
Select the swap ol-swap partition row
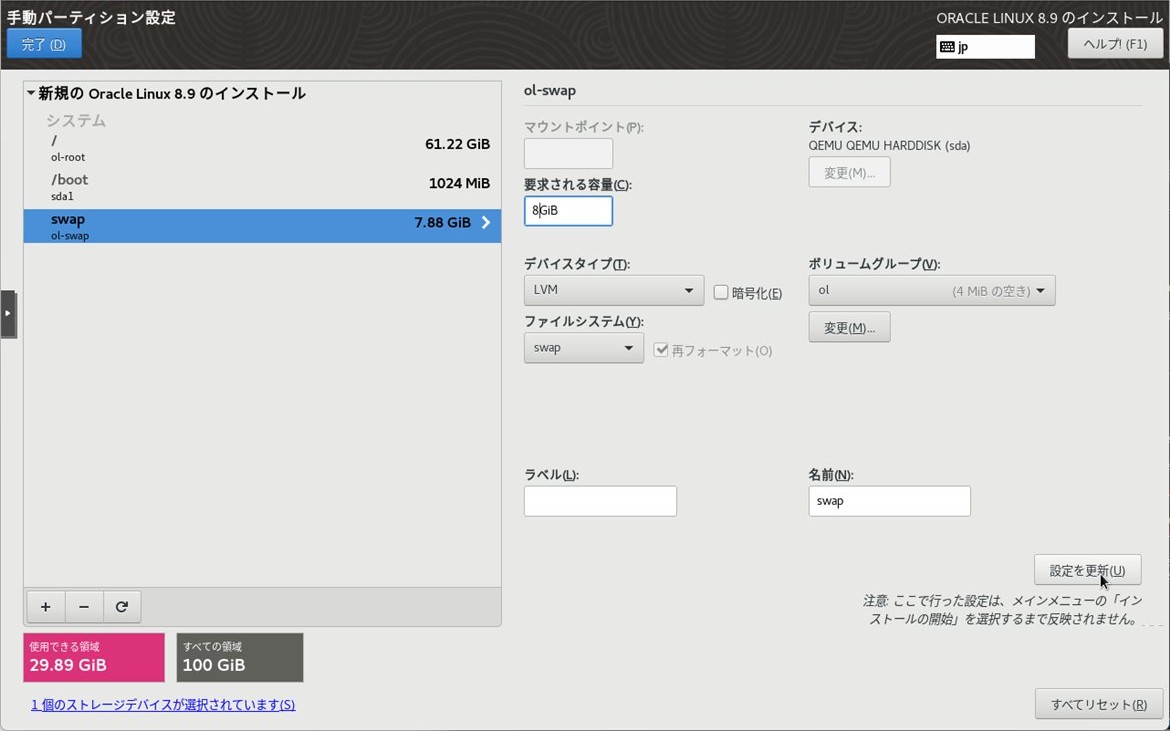tap(262, 226)
